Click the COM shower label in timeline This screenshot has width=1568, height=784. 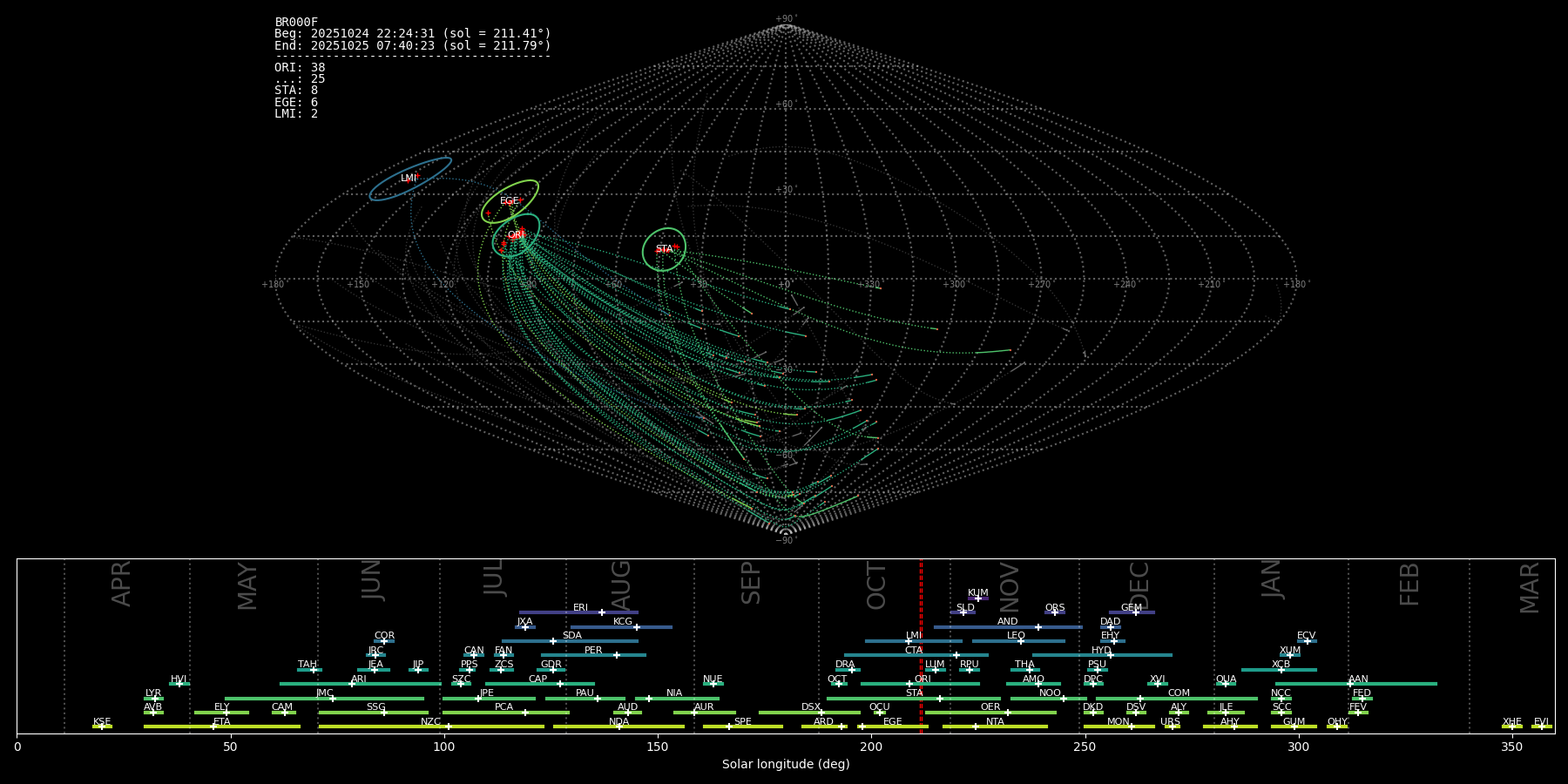(1179, 693)
